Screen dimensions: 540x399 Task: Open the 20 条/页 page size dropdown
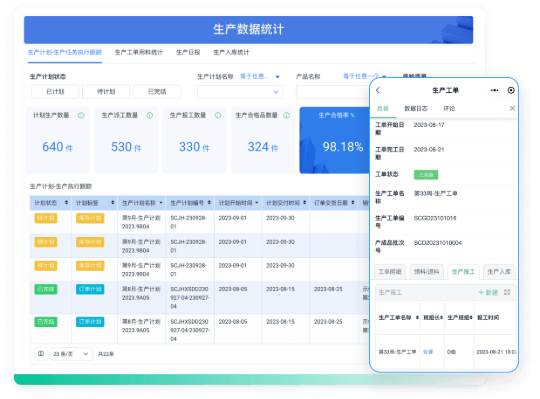coord(71,354)
